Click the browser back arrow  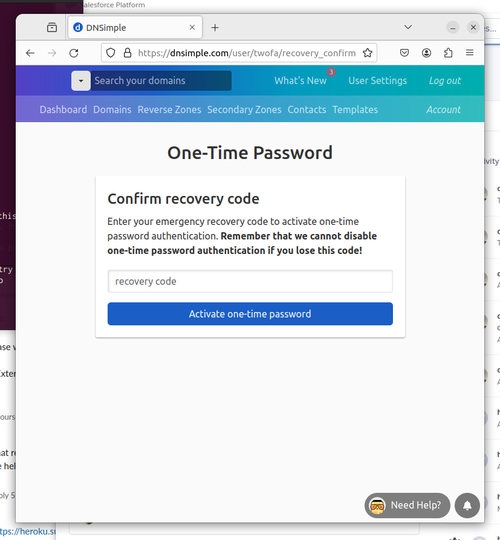(30, 53)
